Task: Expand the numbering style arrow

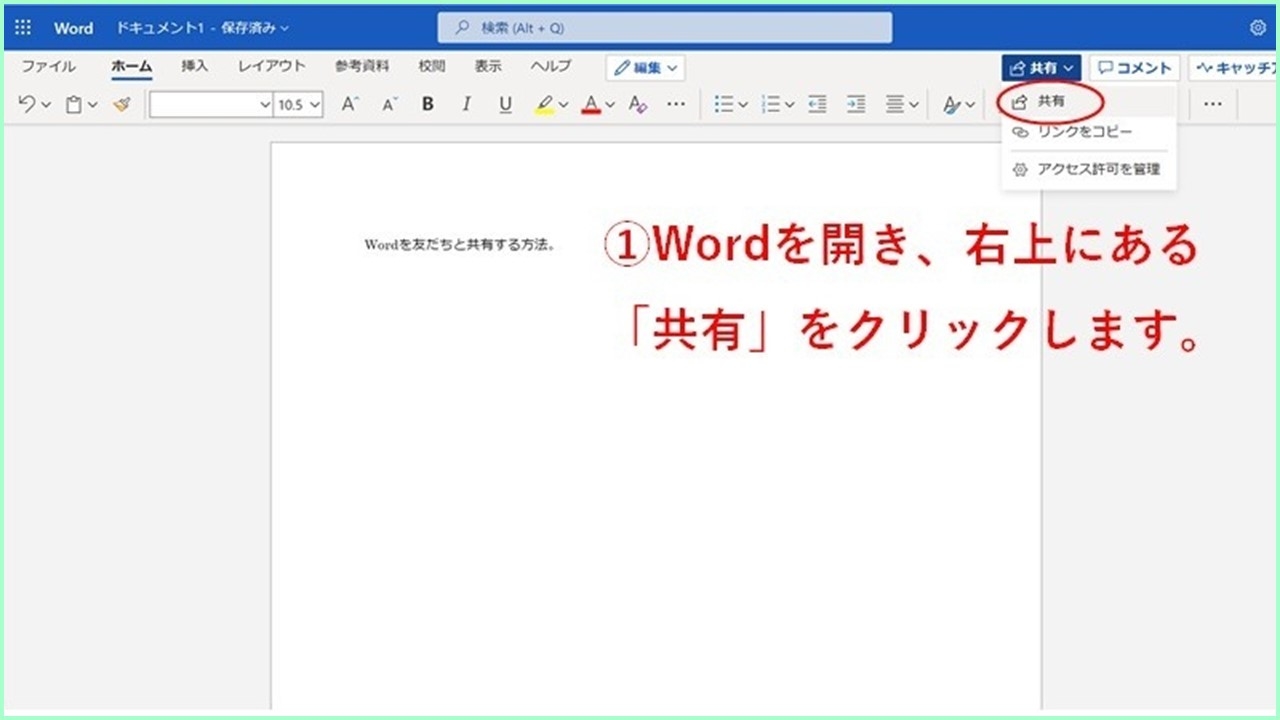Action: 790,104
